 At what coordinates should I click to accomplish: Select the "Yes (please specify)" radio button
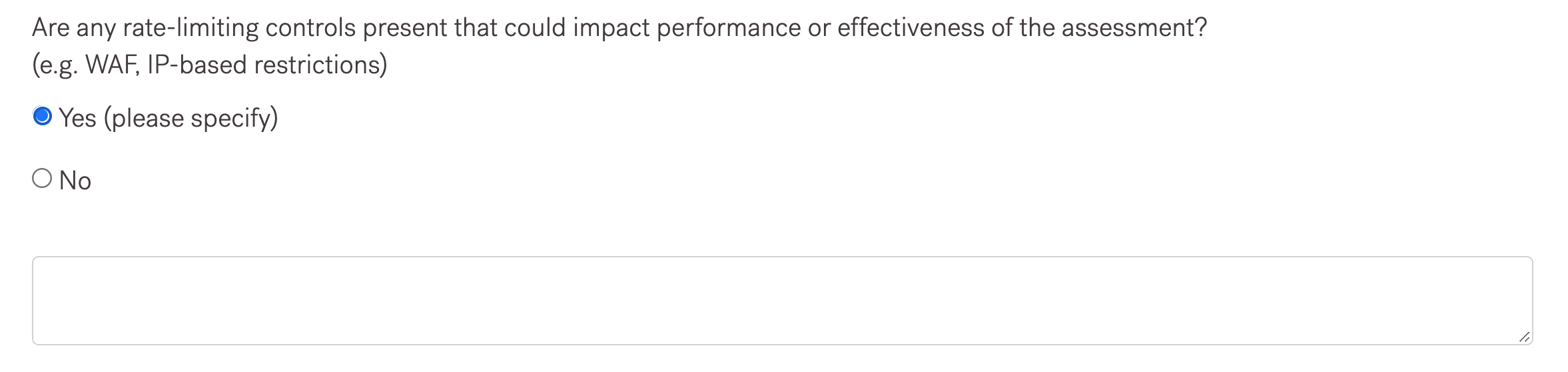(42, 117)
